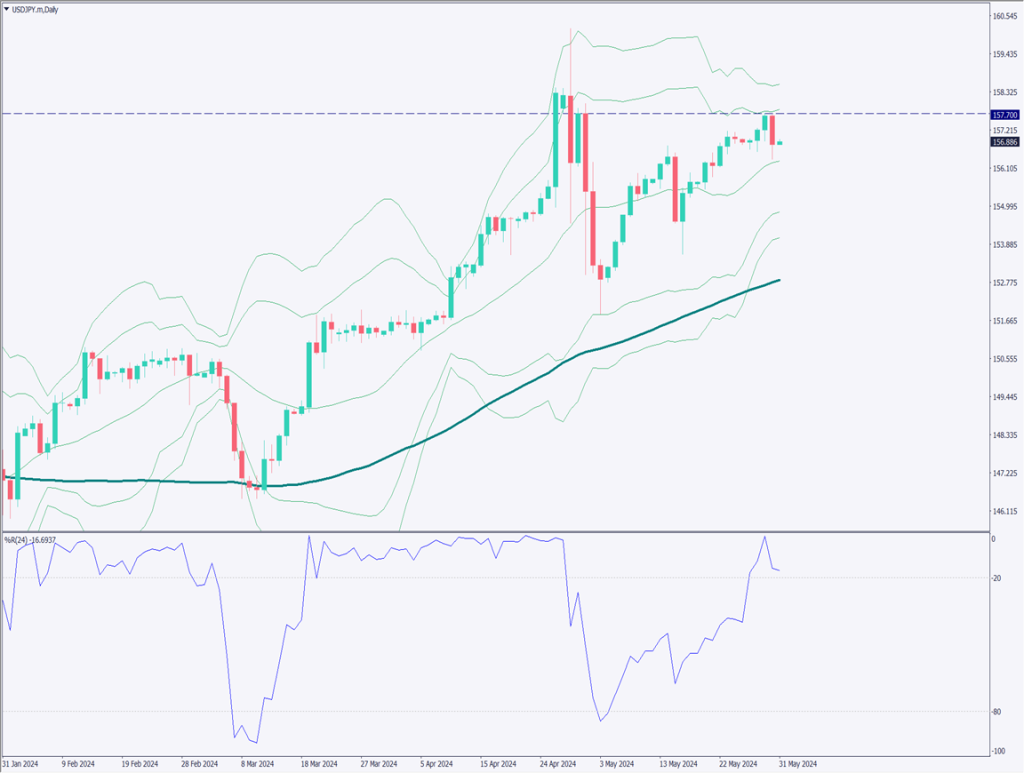This screenshot has height=773, width=1024.
Task: Click the 146.115 price axis label
Action: (1004, 511)
